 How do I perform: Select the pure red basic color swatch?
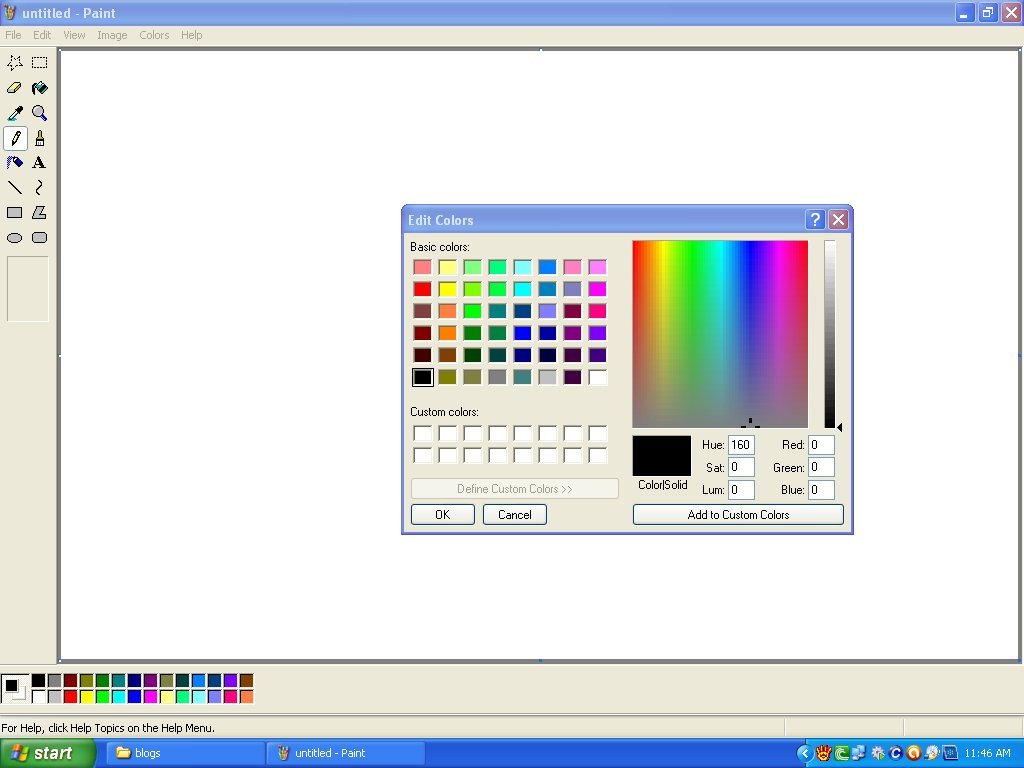point(423,289)
